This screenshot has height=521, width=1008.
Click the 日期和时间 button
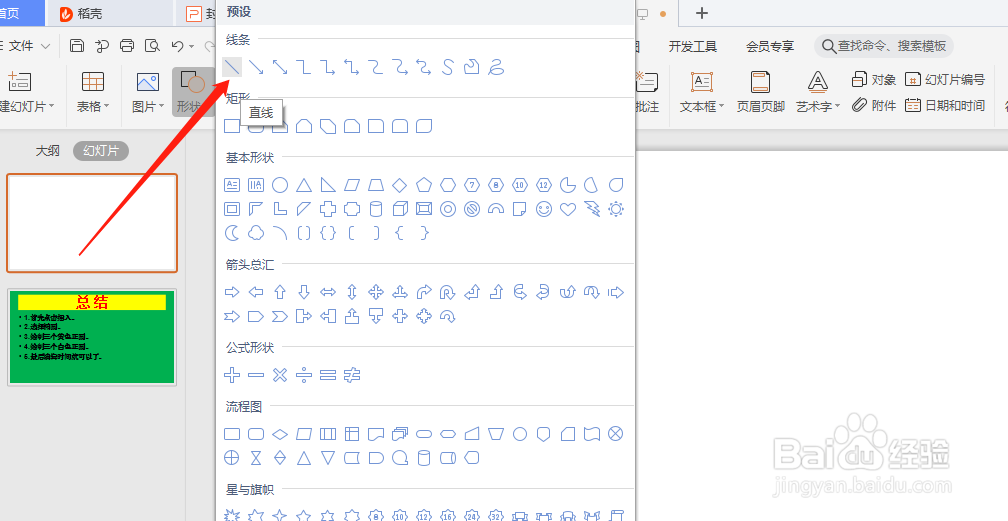click(945, 105)
